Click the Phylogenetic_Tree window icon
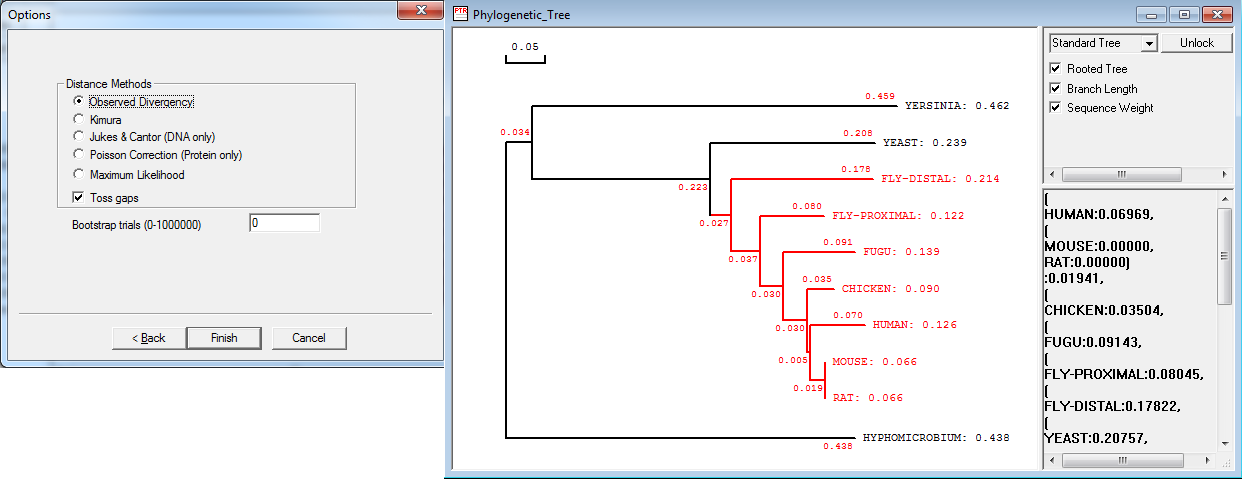 [x=460, y=13]
